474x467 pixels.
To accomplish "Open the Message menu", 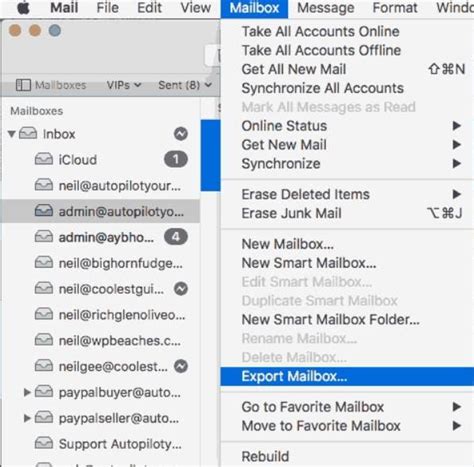I will (325, 8).
